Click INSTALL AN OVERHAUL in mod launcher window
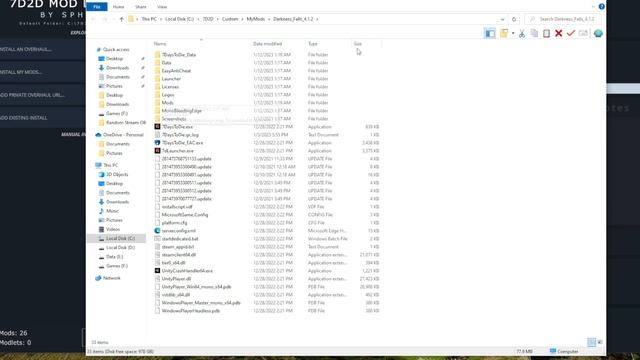Screen dimensions: 640x360 pyautogui.click(x=26, y=49)
